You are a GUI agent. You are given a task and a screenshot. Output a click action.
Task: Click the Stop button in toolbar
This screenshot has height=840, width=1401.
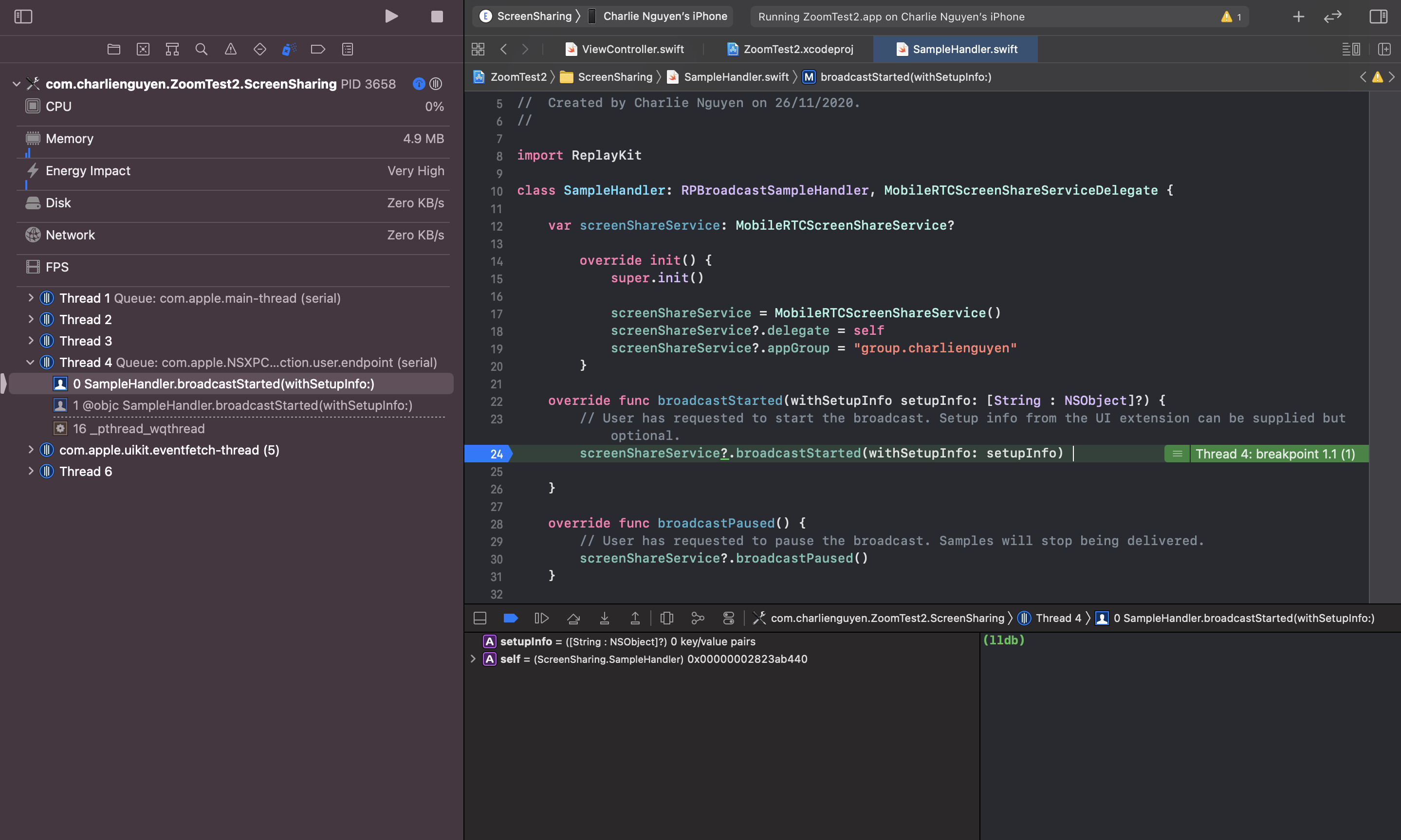tap(437, 17)
